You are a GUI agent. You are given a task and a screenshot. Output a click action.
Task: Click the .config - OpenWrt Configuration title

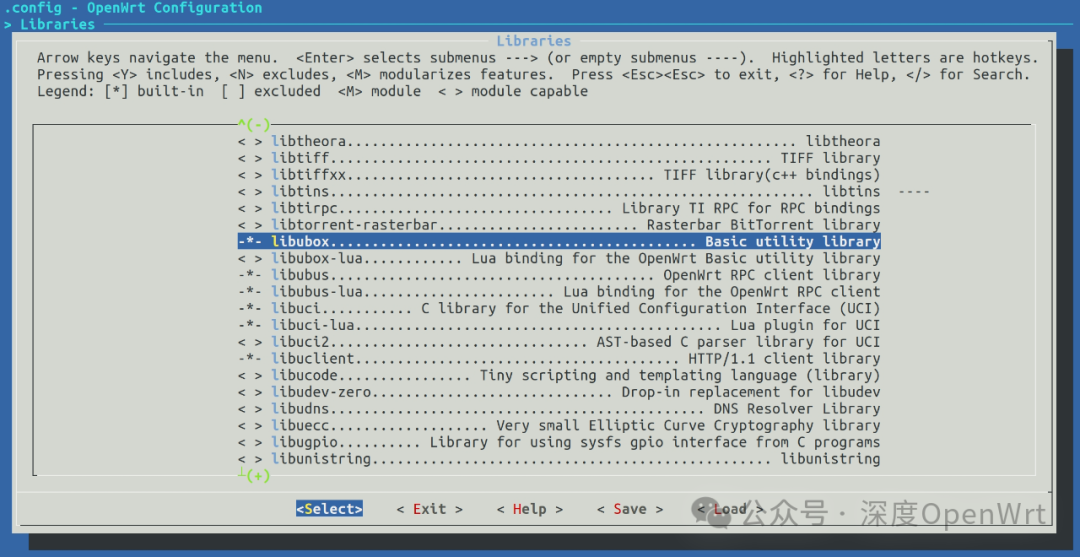click(x=132, y=8)
